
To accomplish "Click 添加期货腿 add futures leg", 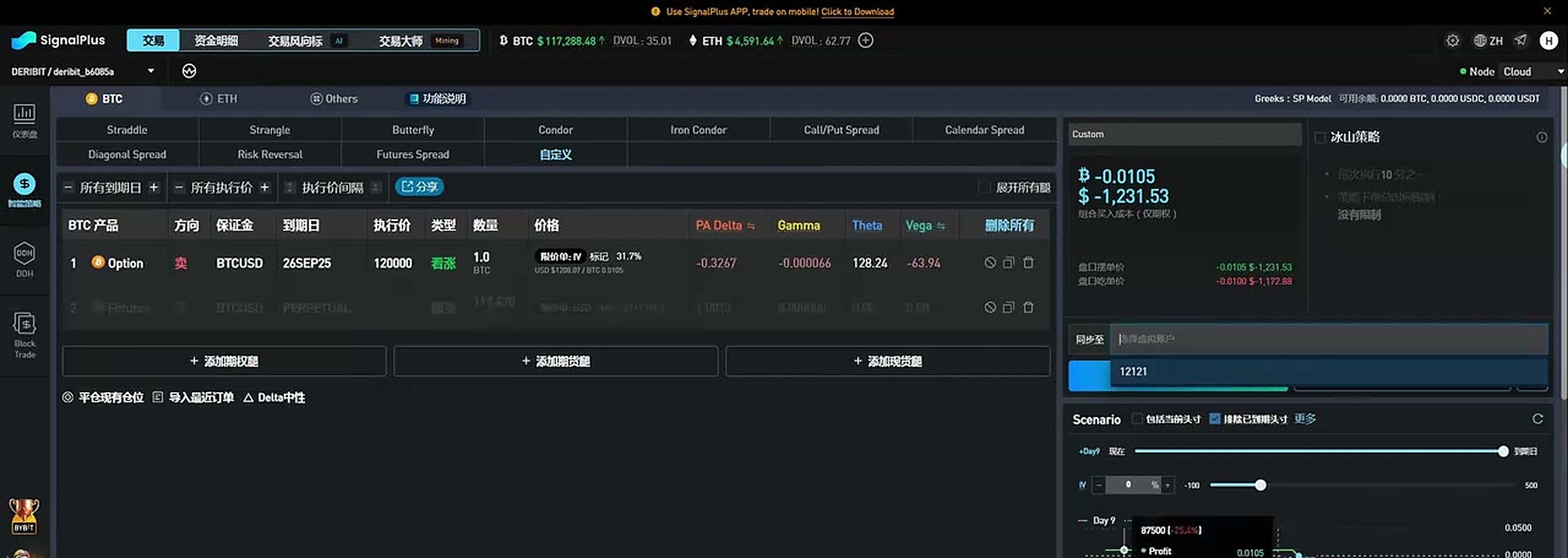I will coord(556,361).
